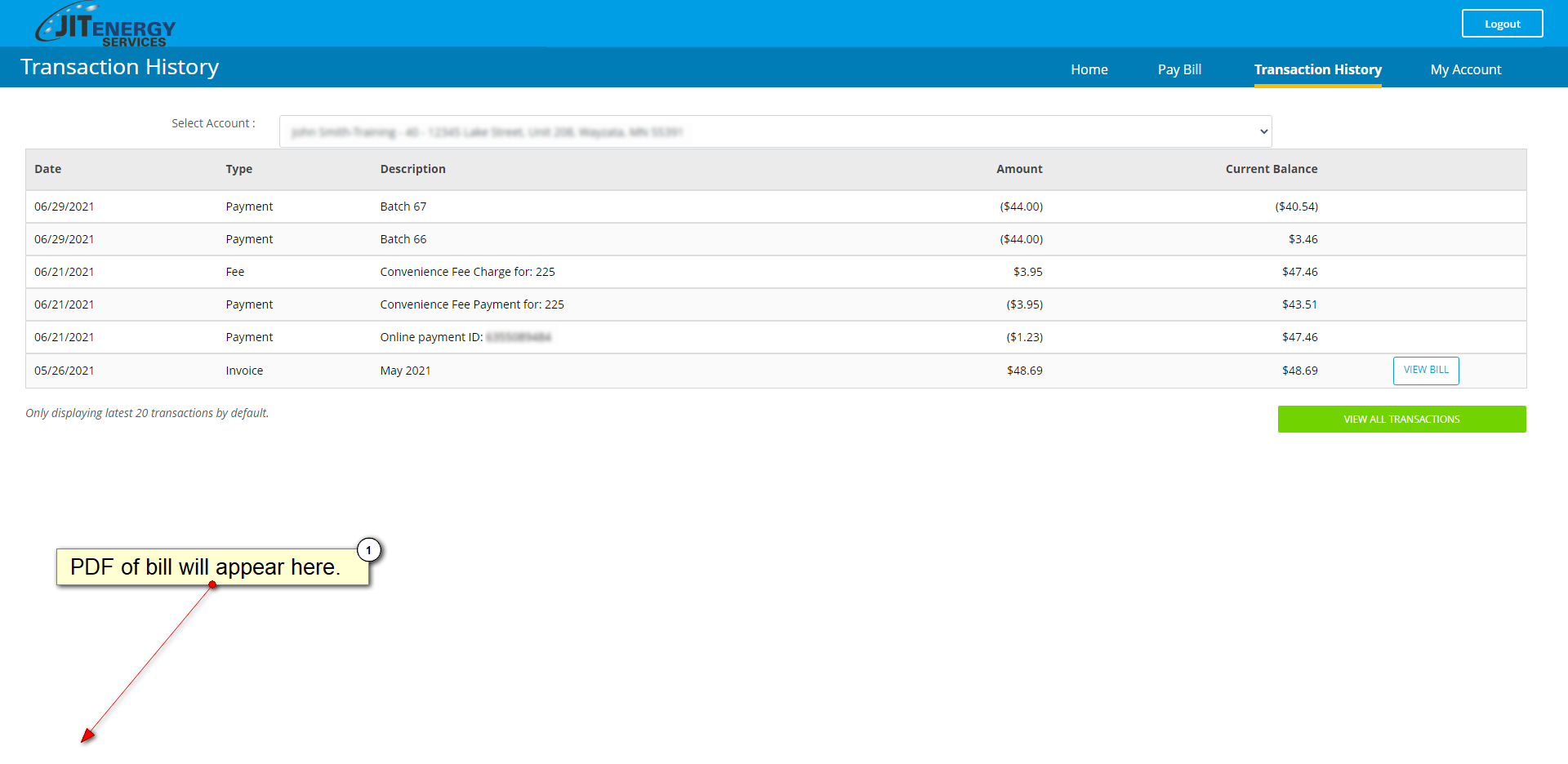Go to the Home page
This screenshot has width=1568, height=764.
tap(1089, 69)
